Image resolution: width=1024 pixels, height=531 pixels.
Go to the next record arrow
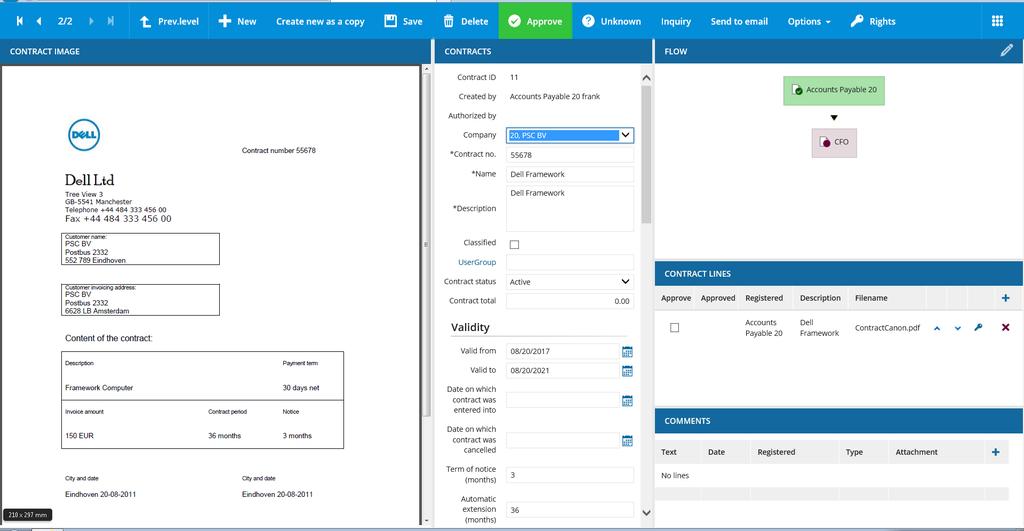tap(91, 21)
